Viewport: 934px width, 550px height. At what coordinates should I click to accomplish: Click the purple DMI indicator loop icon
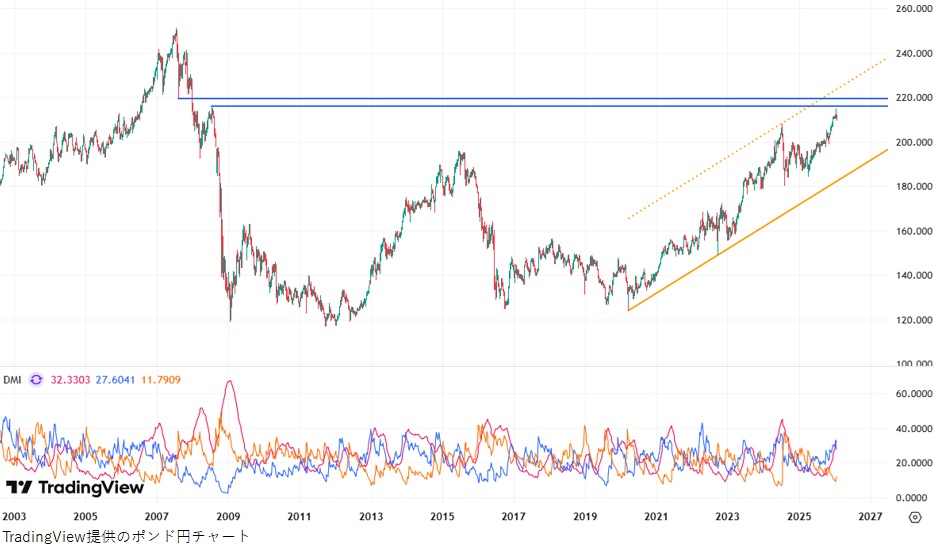(36, 380)
